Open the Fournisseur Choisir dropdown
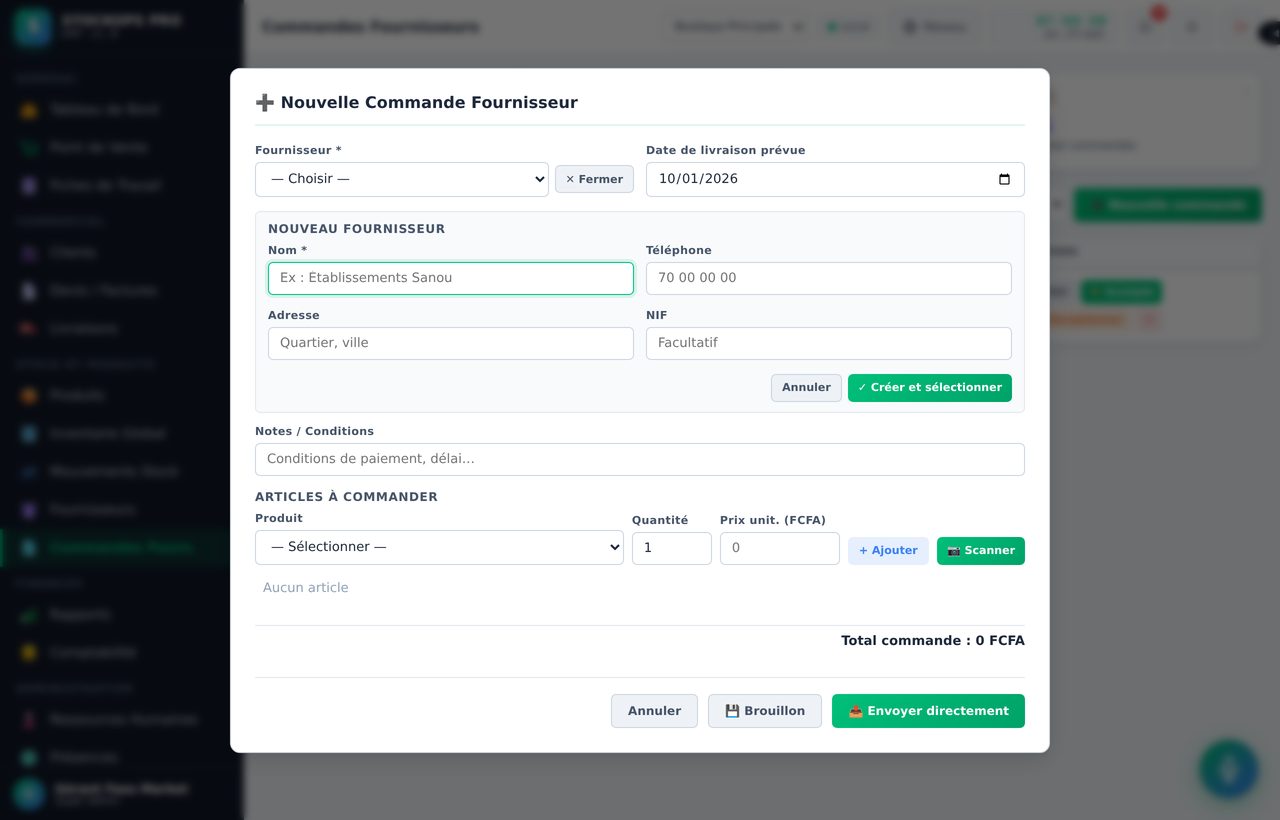 (x=402, y=180)
